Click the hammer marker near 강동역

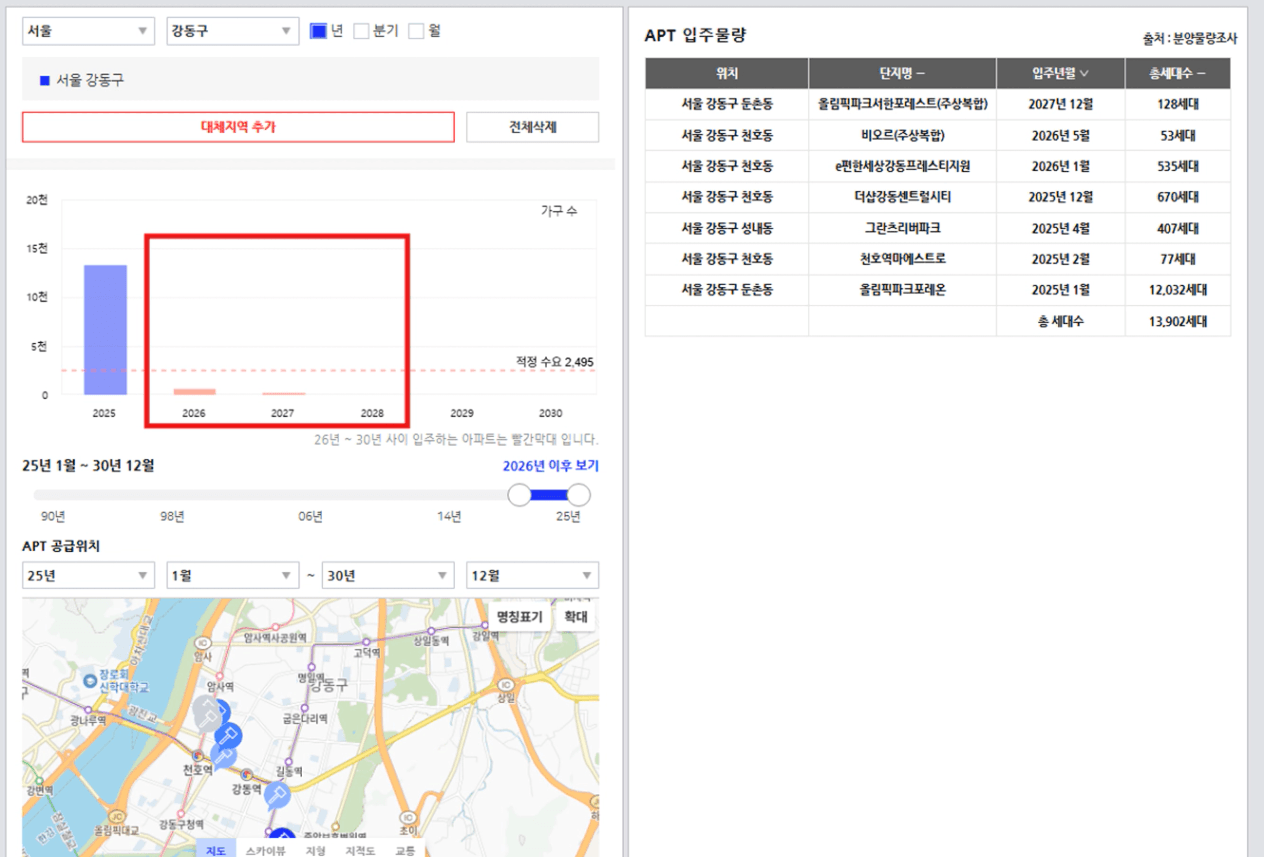[x=277, y=794]
